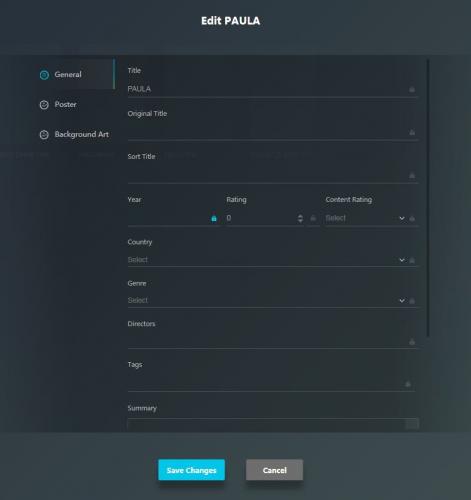471x500 pixels.
Task: Toggle the lock icon on Title field
Action: coord(412,89)
